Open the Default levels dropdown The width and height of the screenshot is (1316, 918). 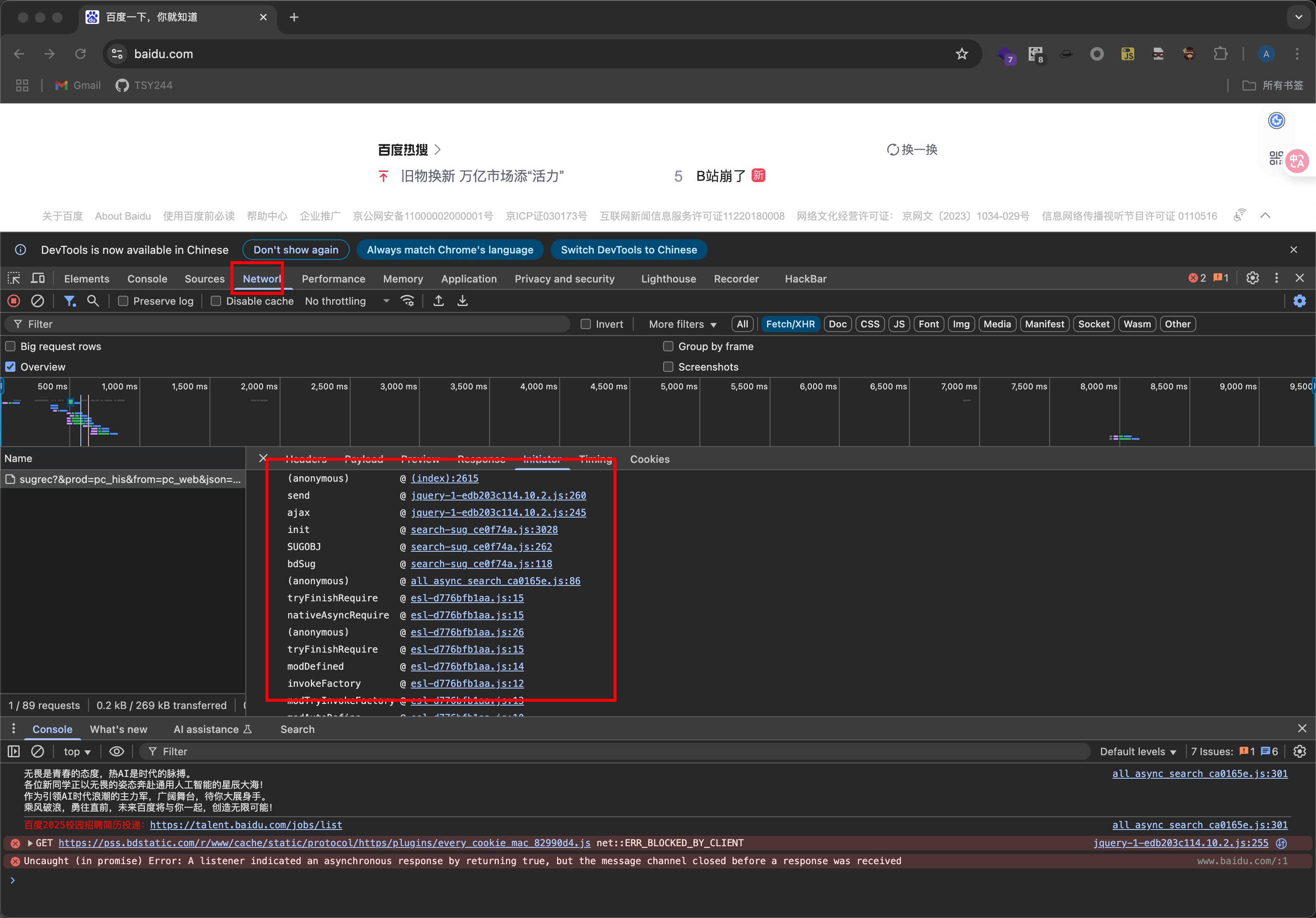click(1138, 751)
